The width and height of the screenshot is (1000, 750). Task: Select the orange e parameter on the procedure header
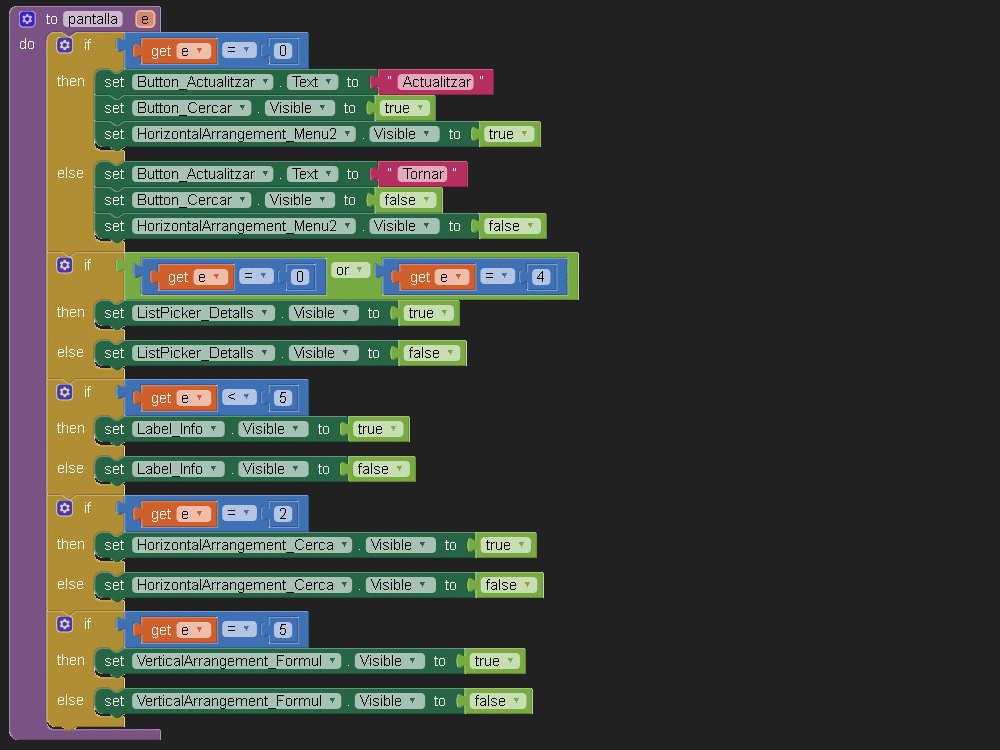tap(145, 19)
